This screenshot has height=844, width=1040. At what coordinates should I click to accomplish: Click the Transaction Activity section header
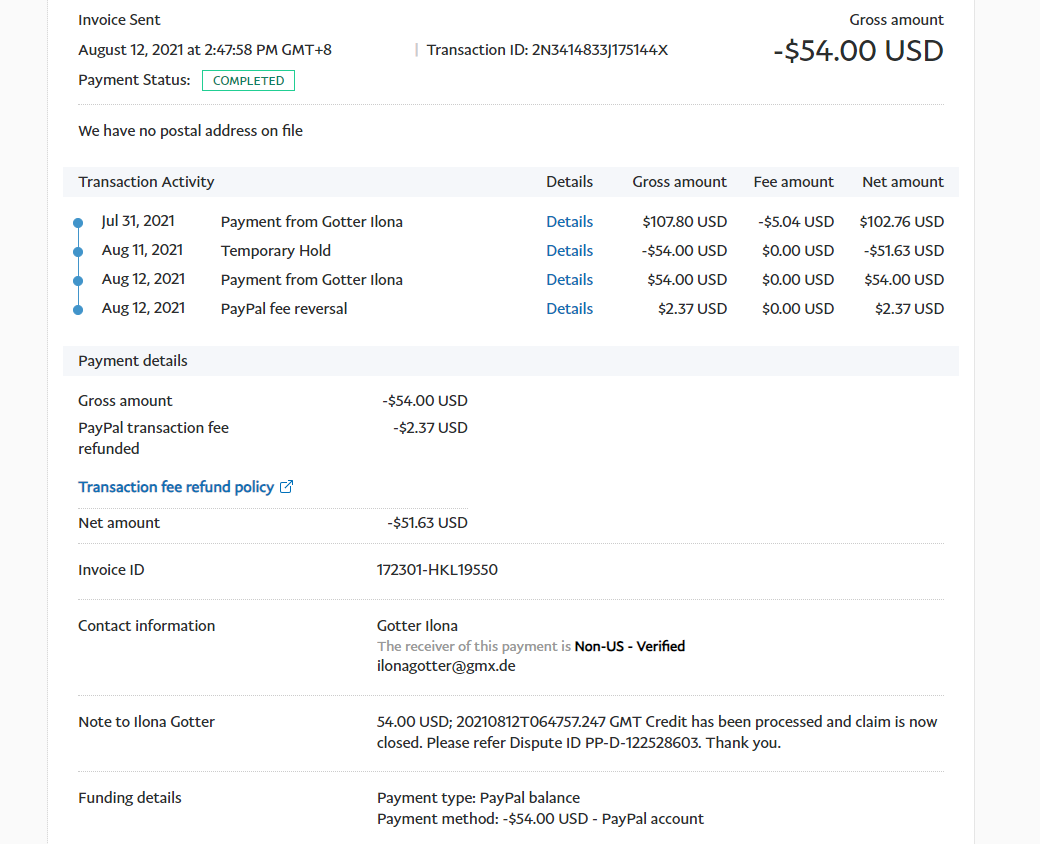[x=147, y=182]
